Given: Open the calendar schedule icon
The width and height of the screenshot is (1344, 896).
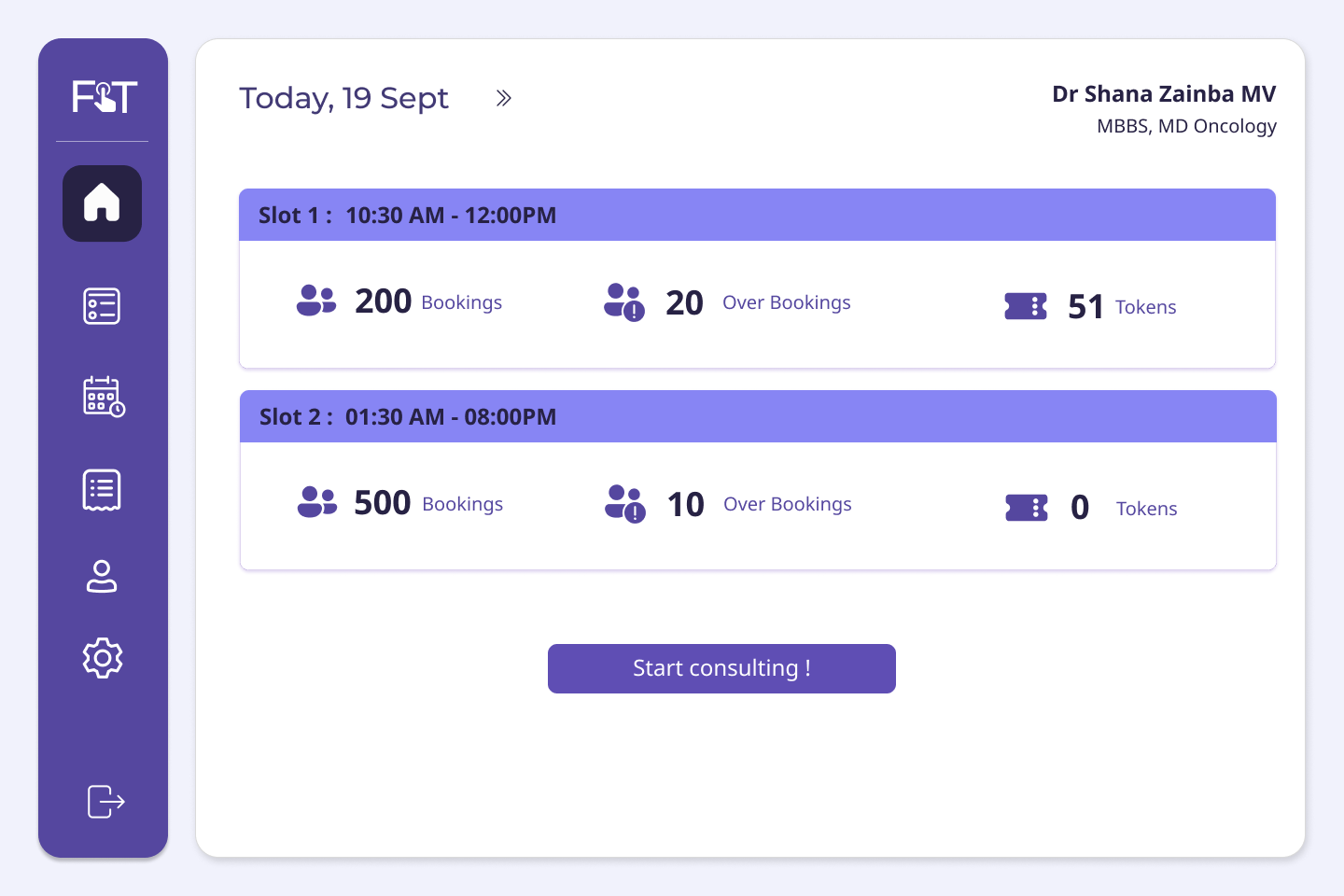Looking at the screenshot, I should 104,397.
